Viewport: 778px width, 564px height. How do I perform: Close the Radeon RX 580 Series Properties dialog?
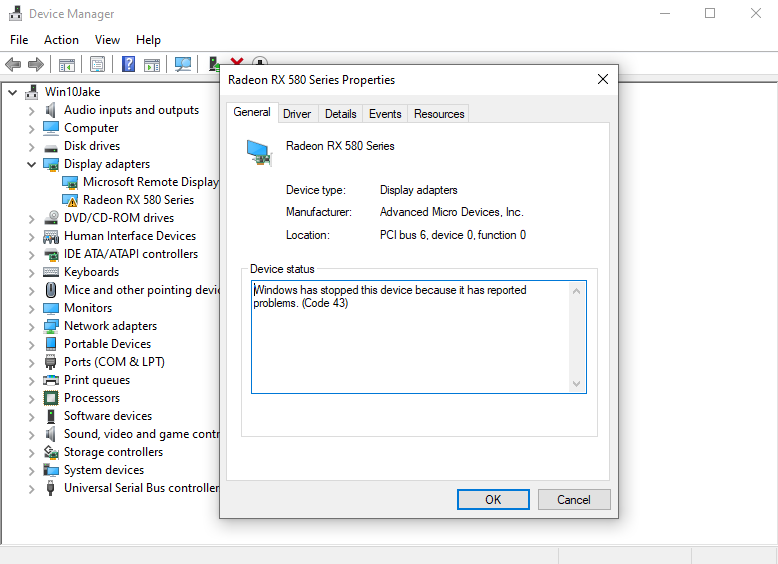[603, 79]
